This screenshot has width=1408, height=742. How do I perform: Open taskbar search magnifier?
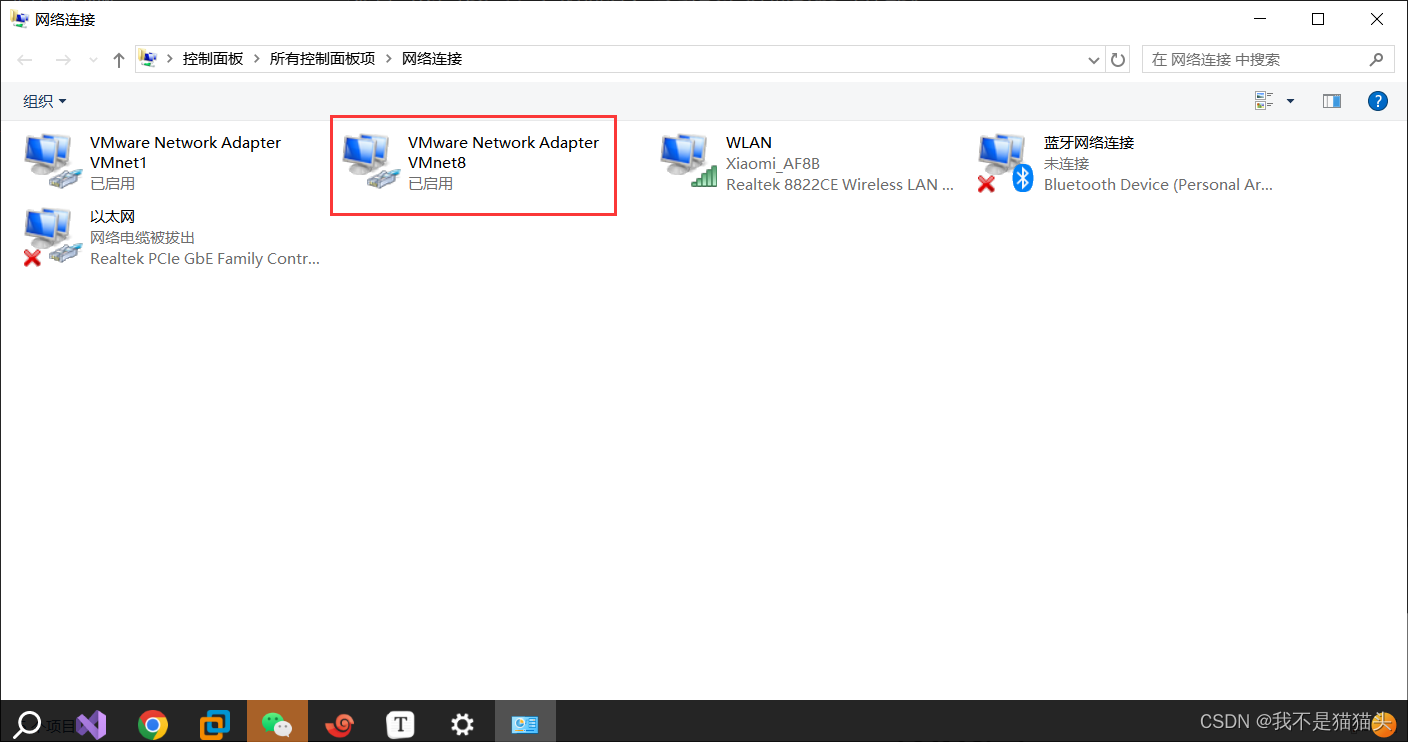pos(28,723)
